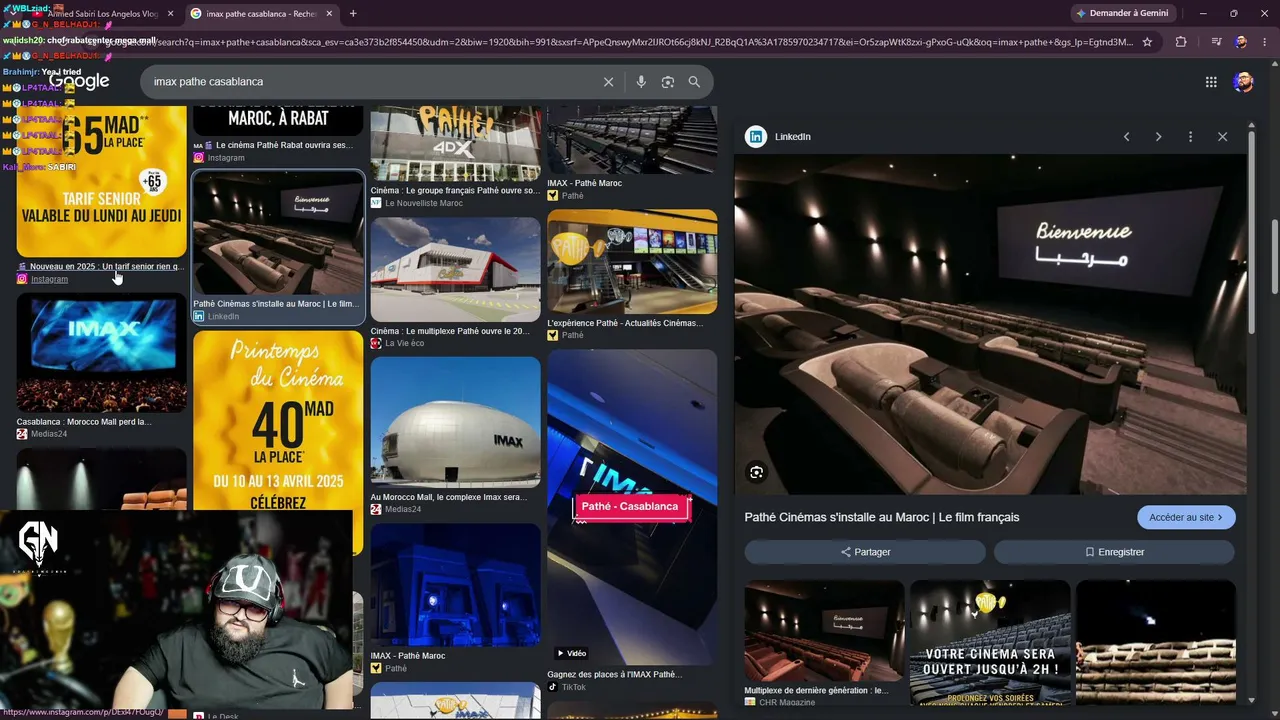Open Google account avatar on the page
This screenshot has height=720, width=1280.
[x=1243, y=82]
